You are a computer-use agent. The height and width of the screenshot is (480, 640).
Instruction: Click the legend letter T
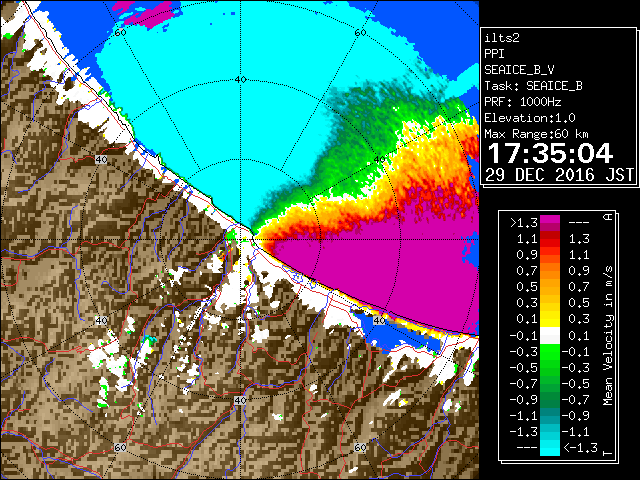point(608,452)
